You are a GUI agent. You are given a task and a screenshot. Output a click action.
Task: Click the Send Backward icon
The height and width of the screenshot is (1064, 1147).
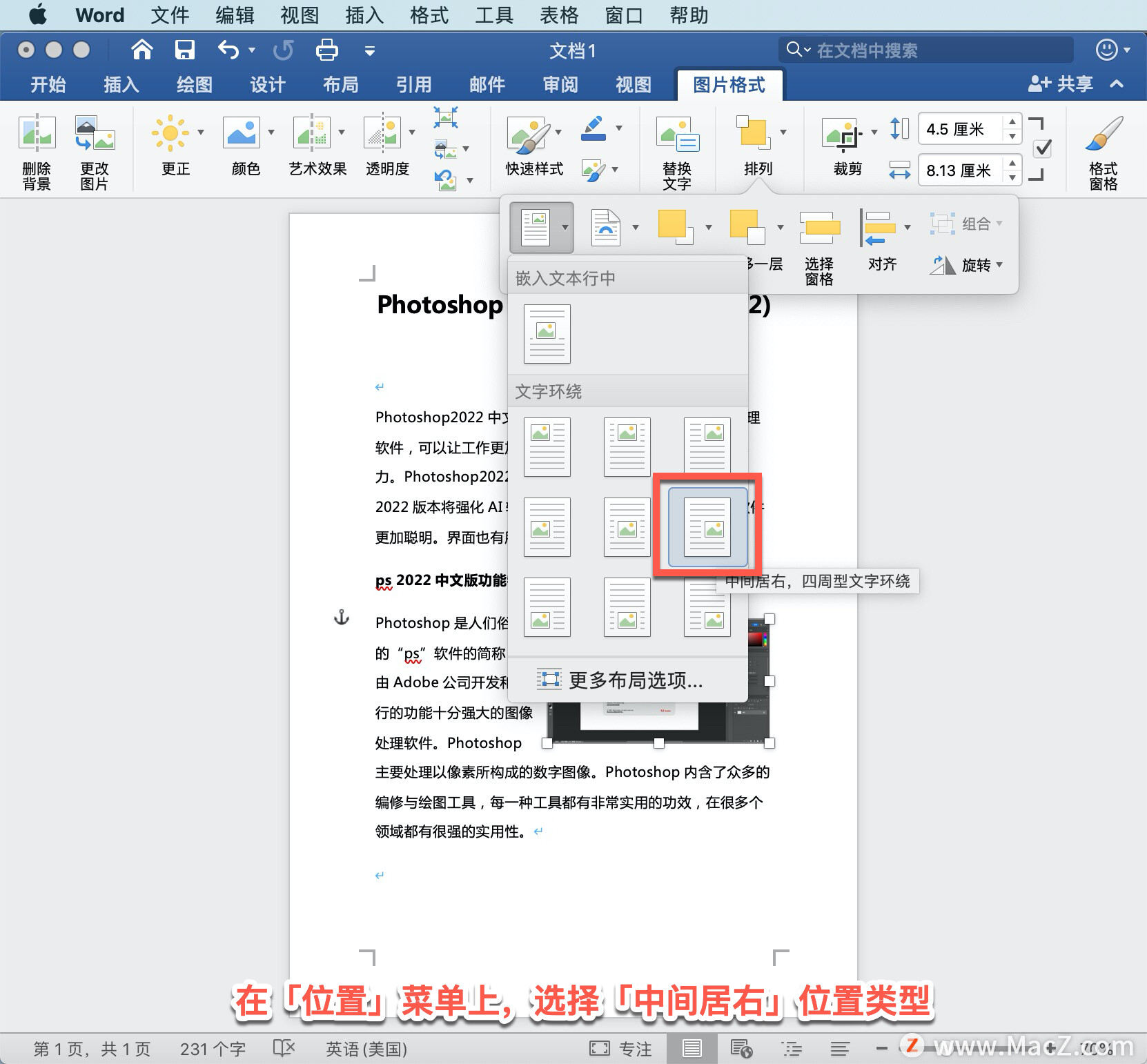pos(747,227)
